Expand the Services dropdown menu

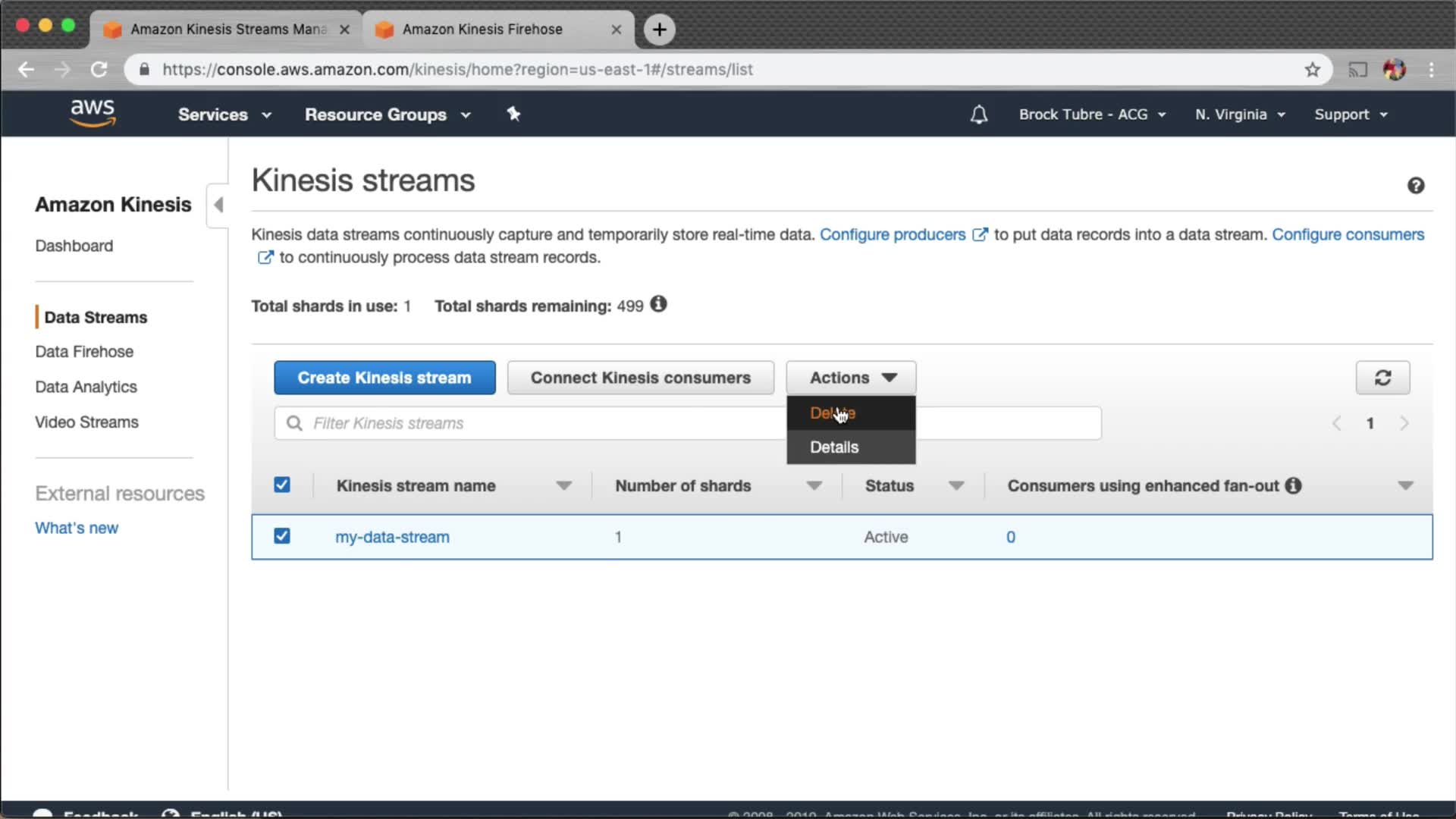pos(224,115)
